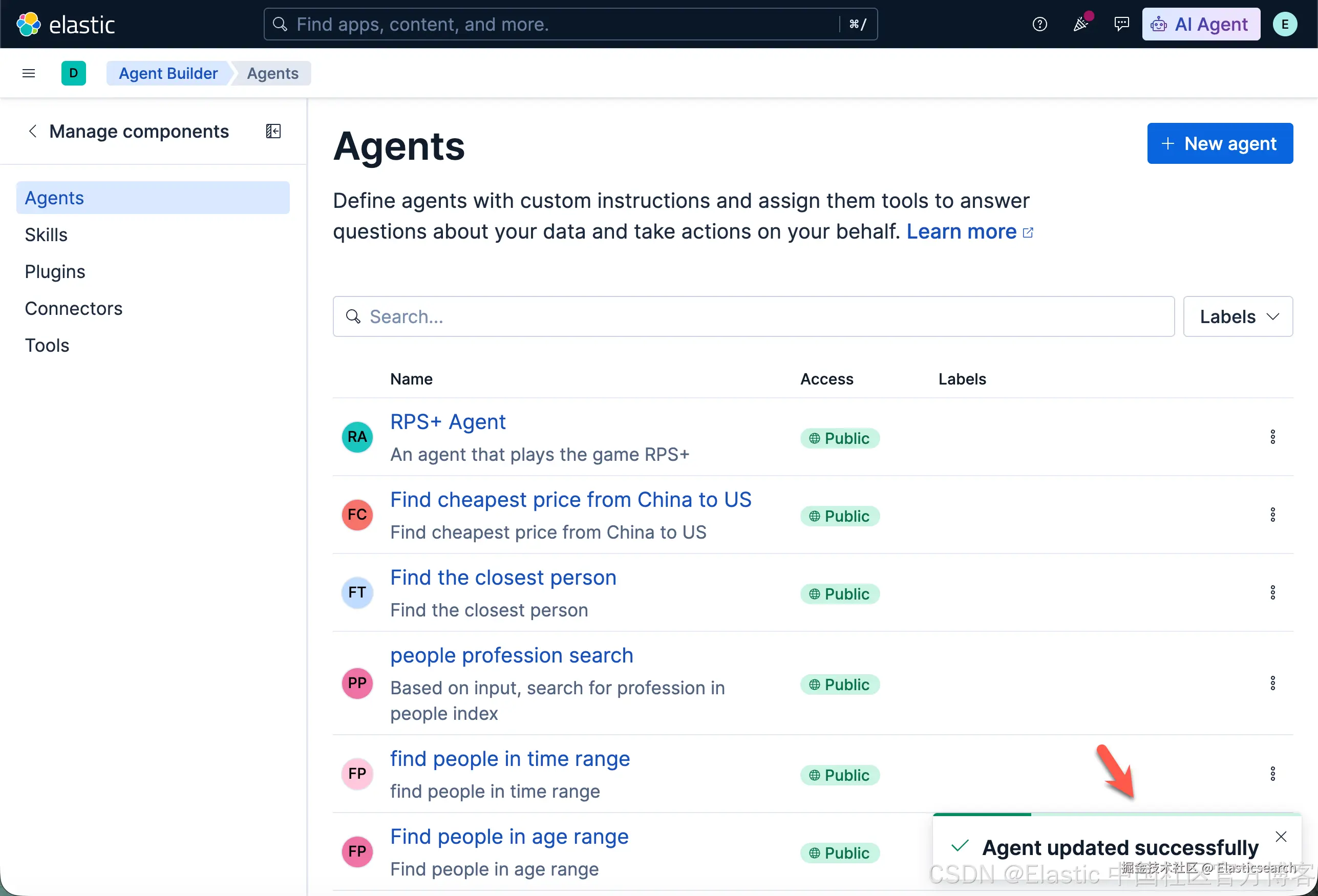Image resolution: width=1318 pixels, height=896 pixels.
Task: Open Tools in the sidebar
Action: [47, 346]
